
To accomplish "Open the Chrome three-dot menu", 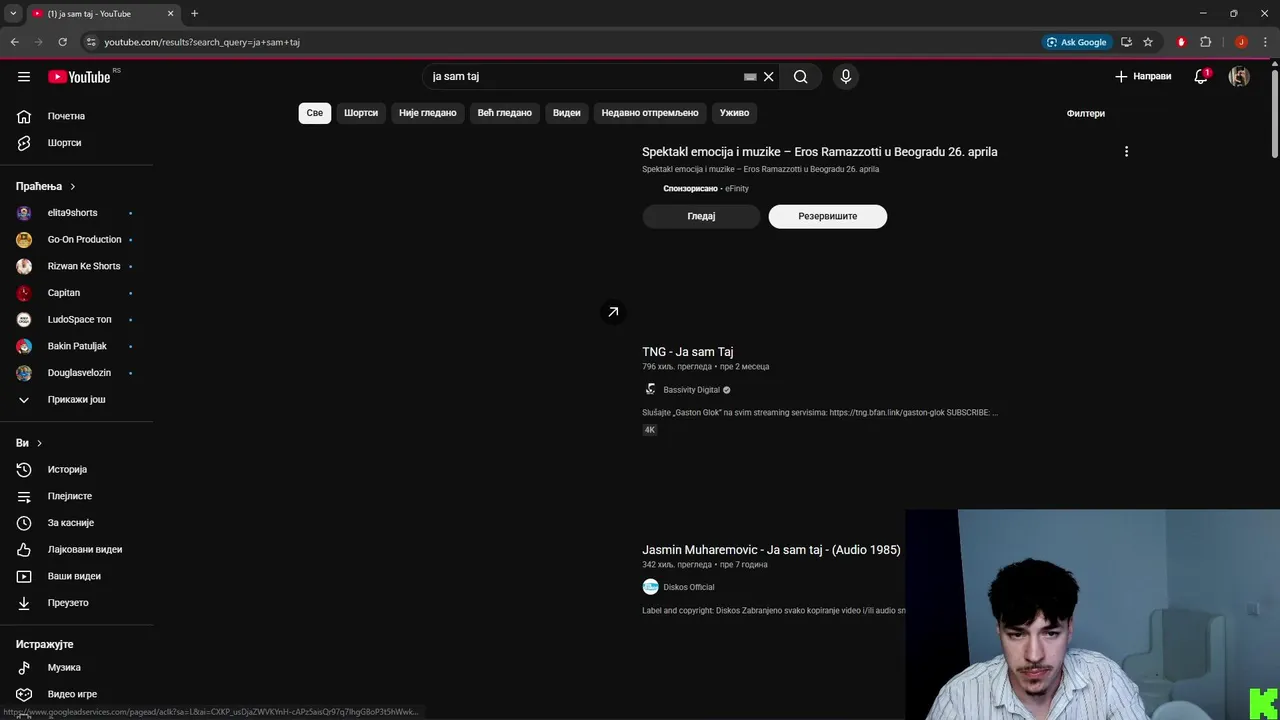I will coord(1265,42).
